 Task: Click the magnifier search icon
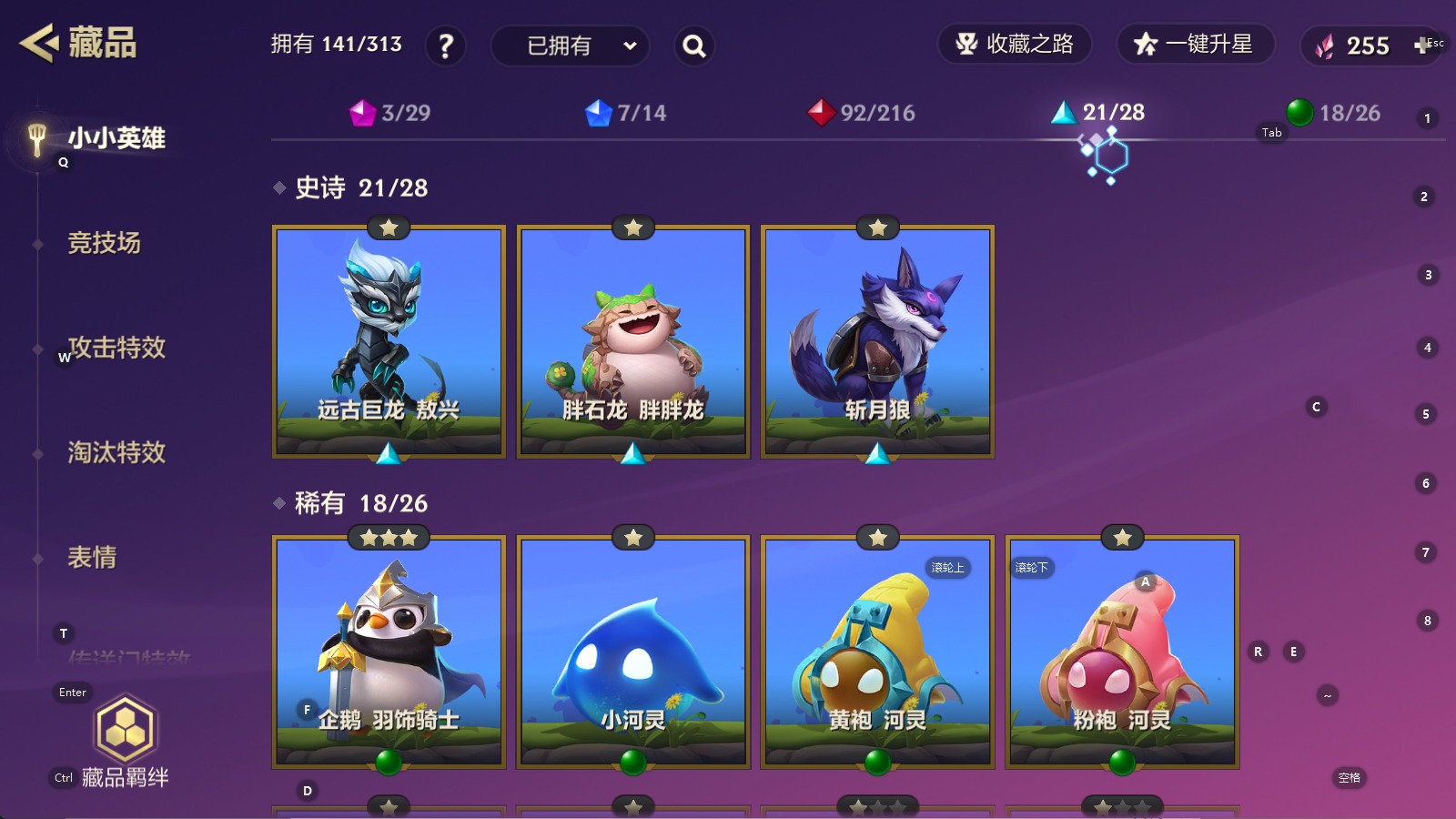click(694, 45)
